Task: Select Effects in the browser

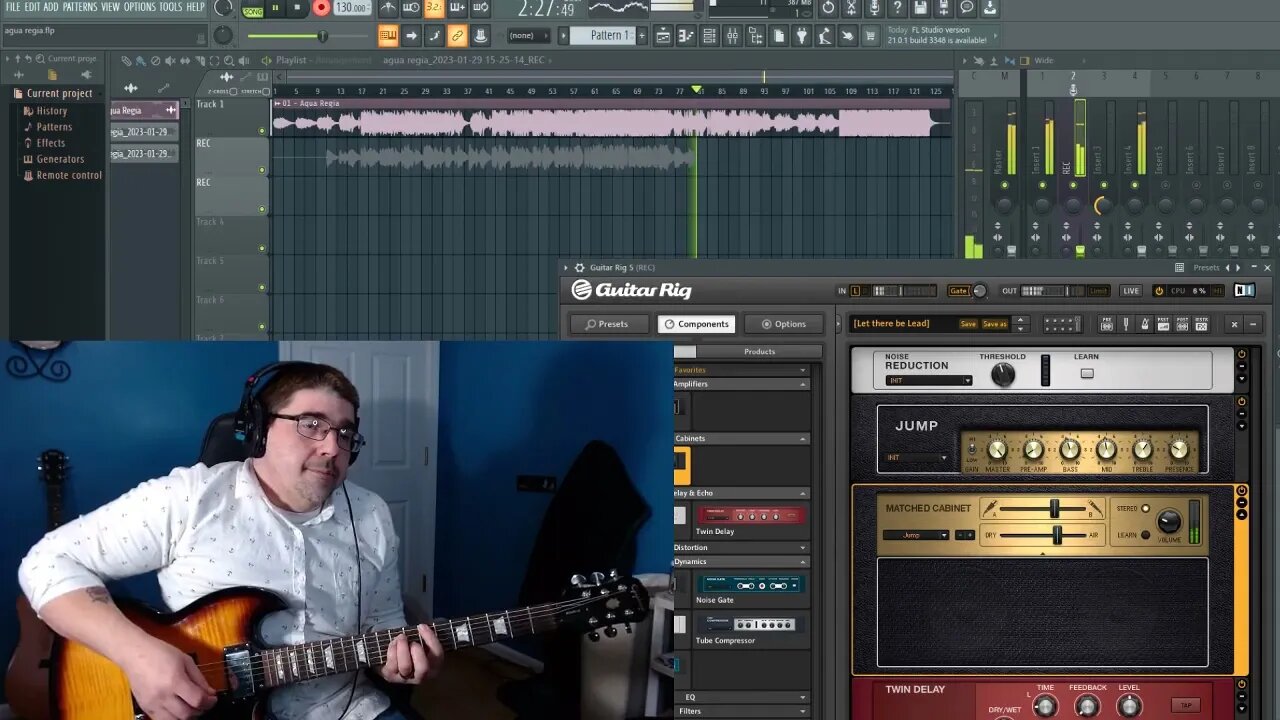Action: coord(51,143)
